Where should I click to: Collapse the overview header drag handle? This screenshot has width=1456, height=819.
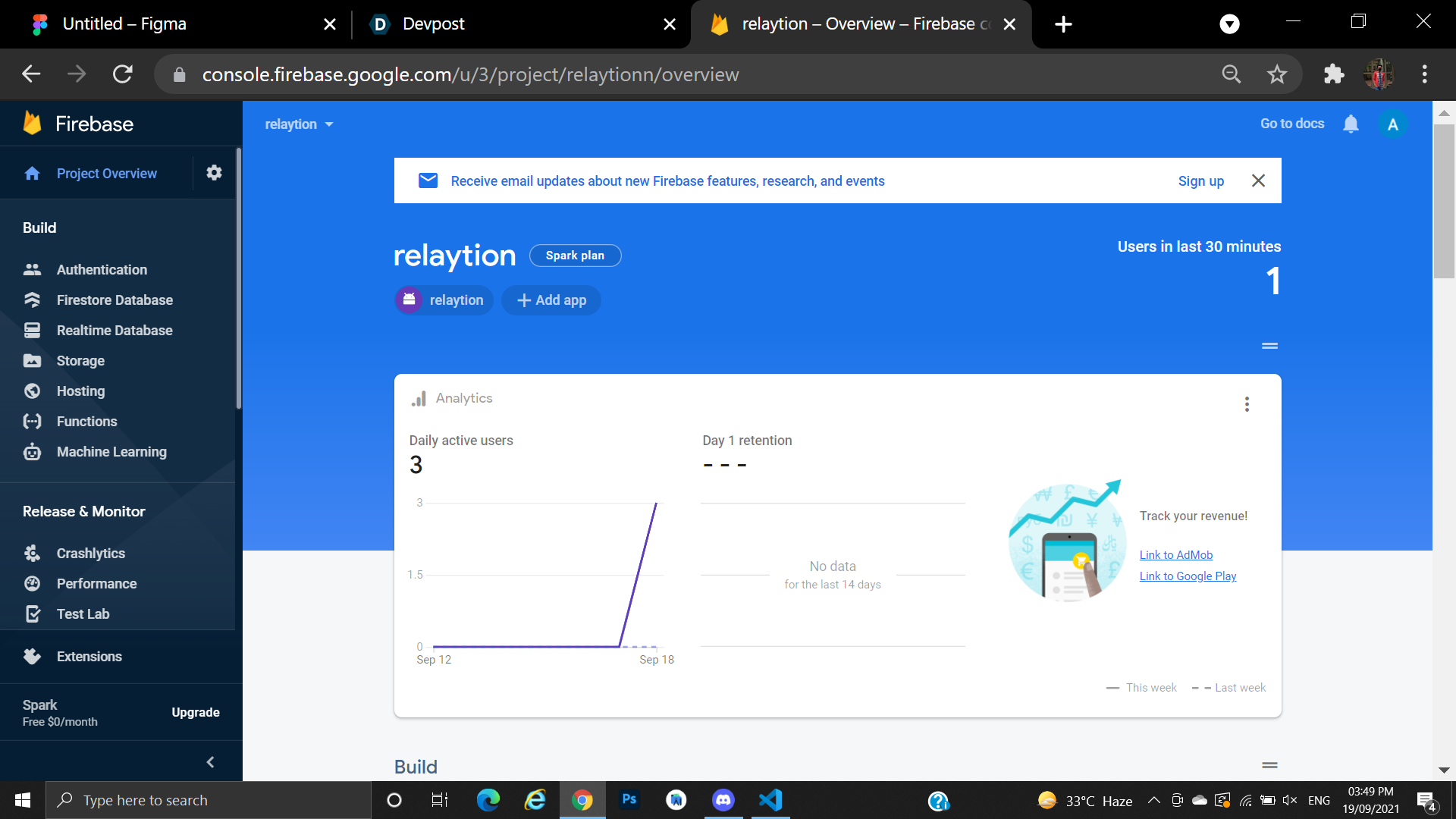coord(1269,346)
